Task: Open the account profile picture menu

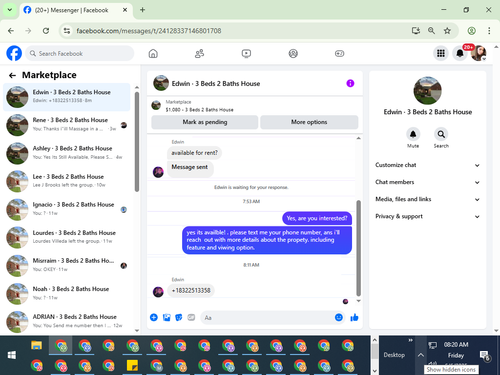Action: tap(478, 53)
